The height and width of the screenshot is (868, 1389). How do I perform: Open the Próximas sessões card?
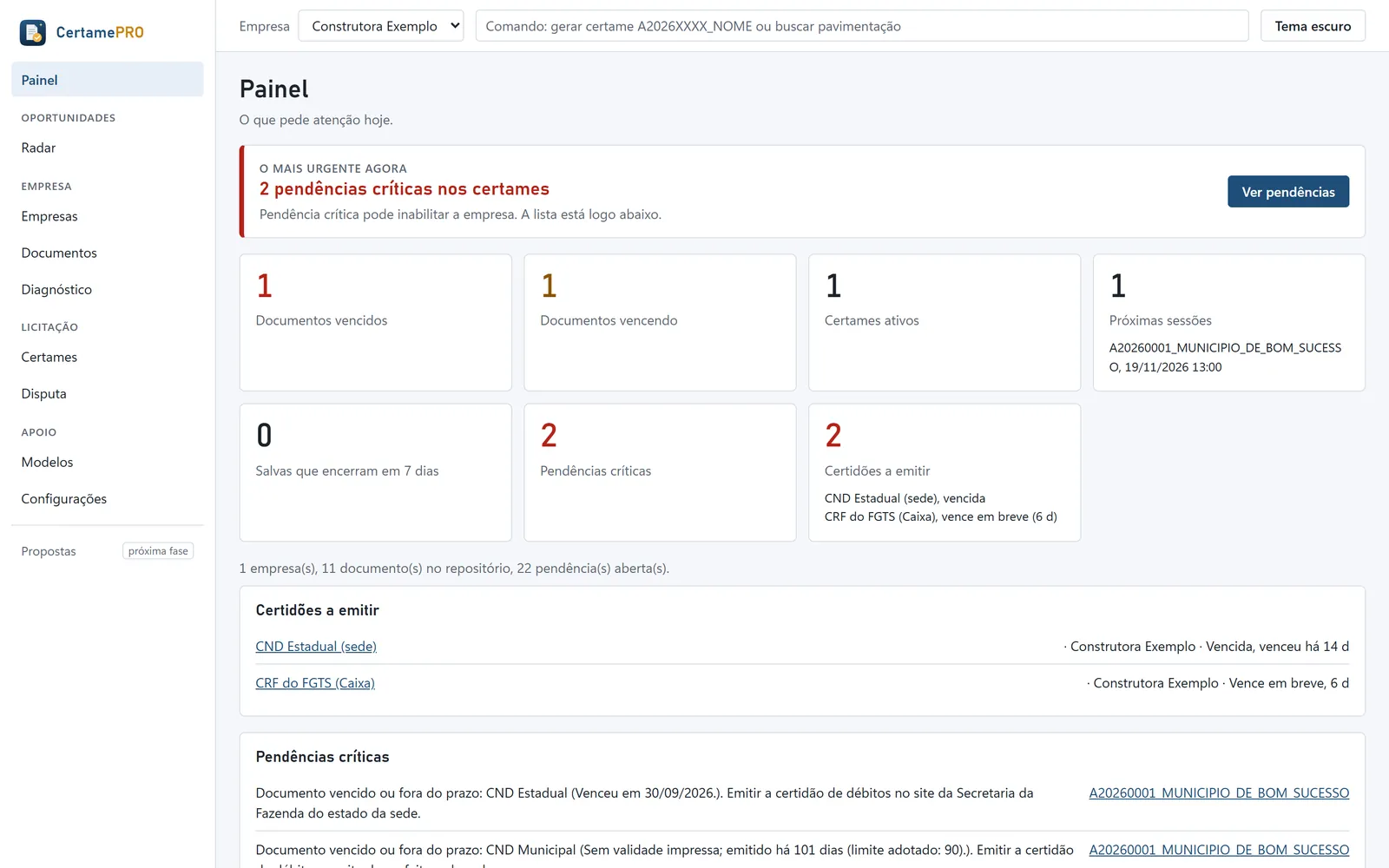1229,322
